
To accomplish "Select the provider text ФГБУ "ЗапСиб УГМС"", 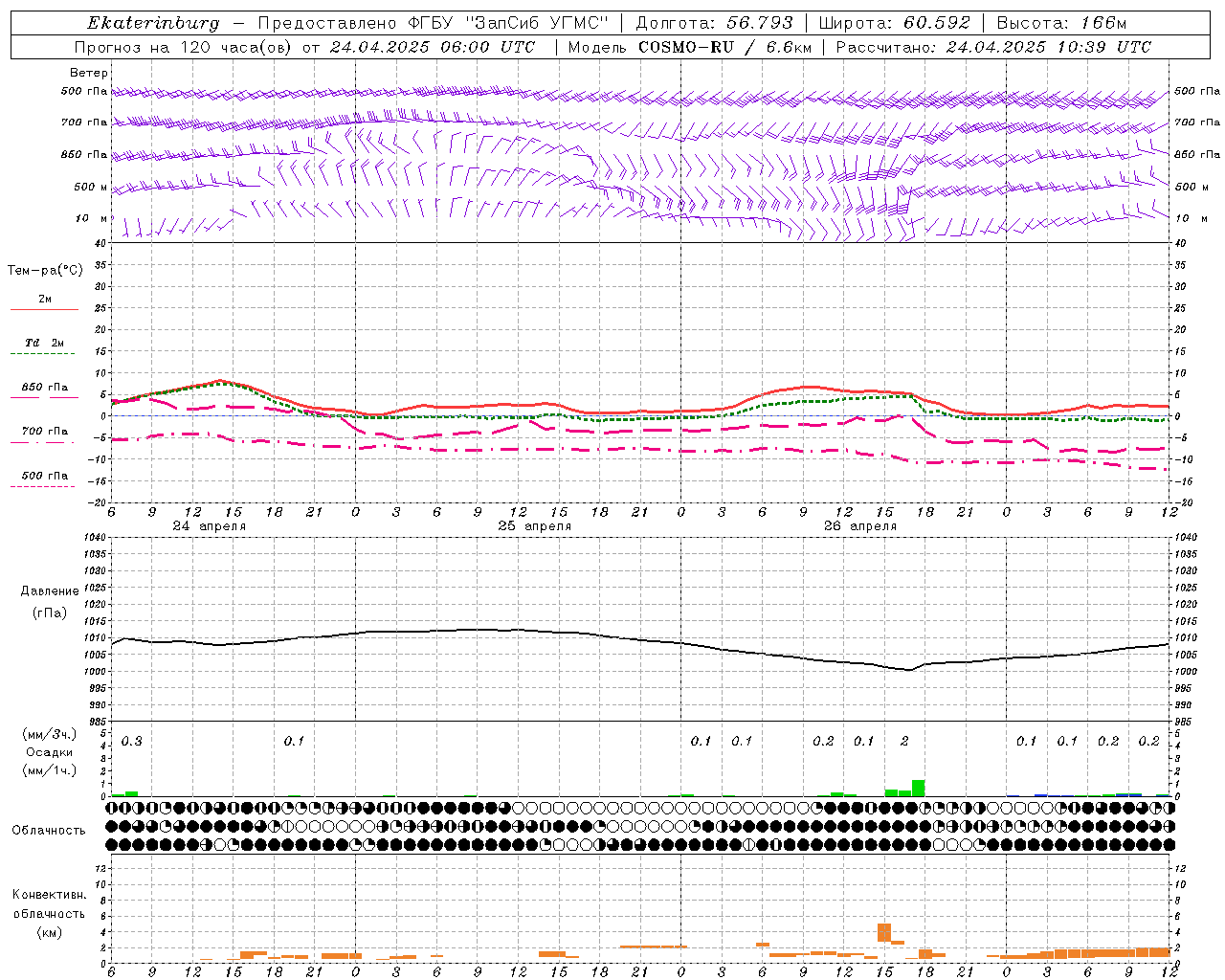I will coord(510,23).
